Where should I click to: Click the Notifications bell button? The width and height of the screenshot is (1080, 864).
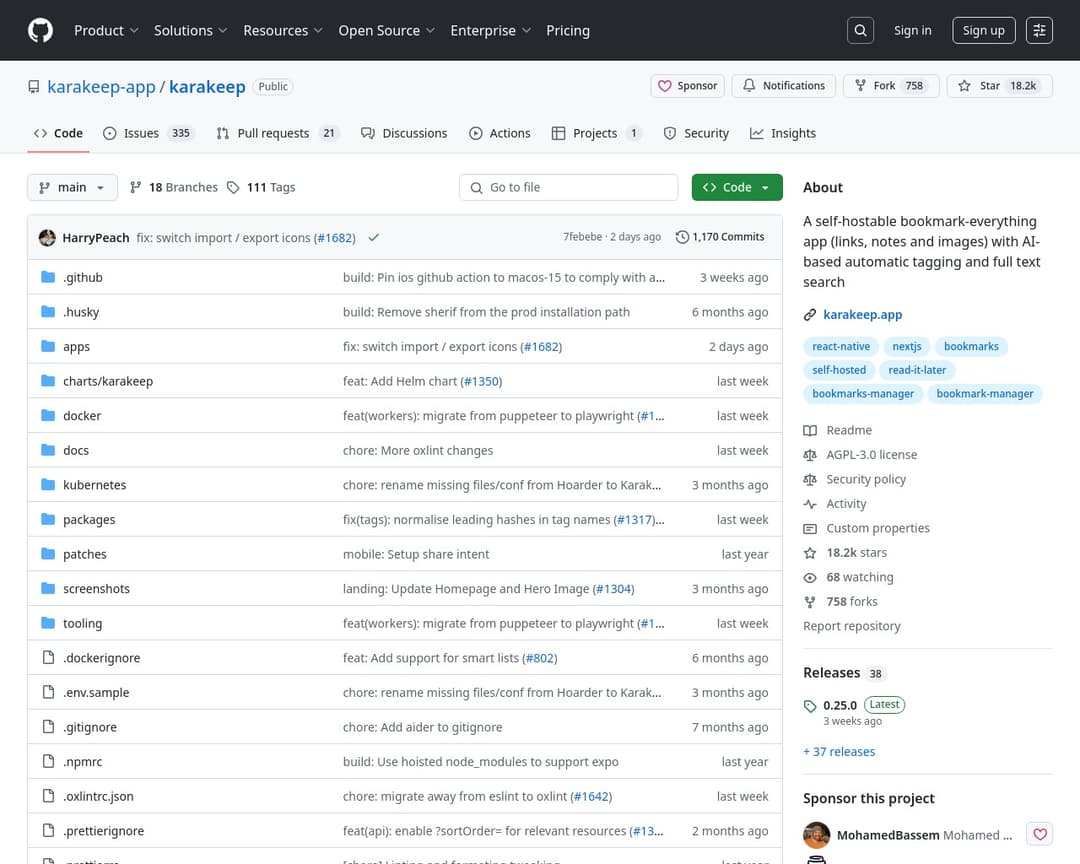pyautogui.click(x=783, y=85)
